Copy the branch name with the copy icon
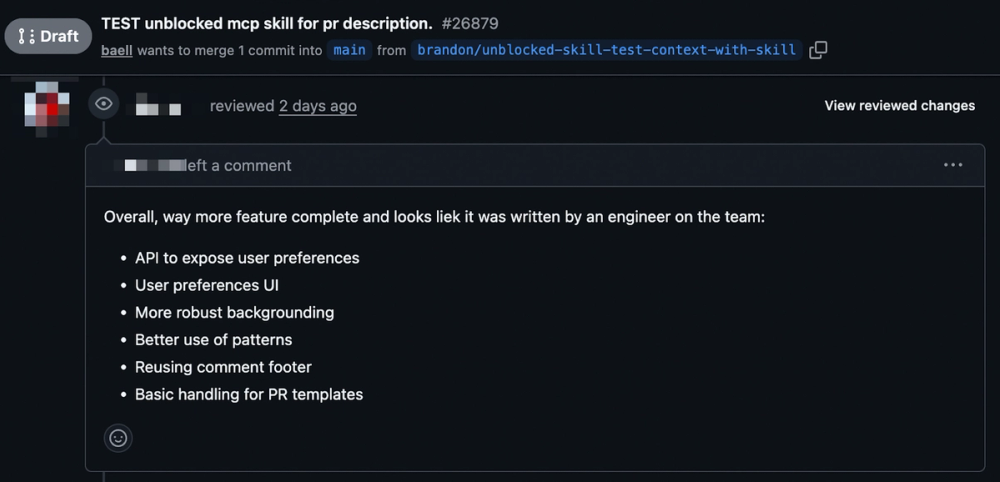 click(818, 50)
